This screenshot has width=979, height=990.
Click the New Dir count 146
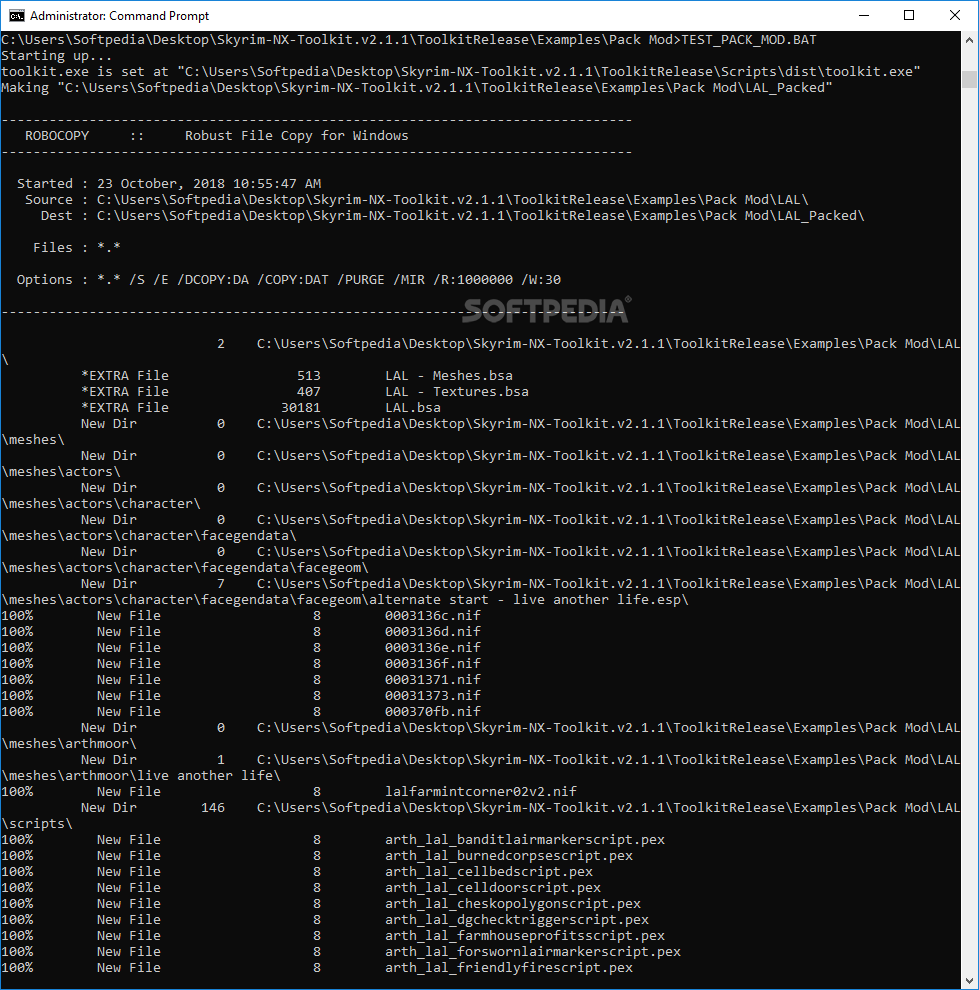pyautogui.click(x=213, y=808)
